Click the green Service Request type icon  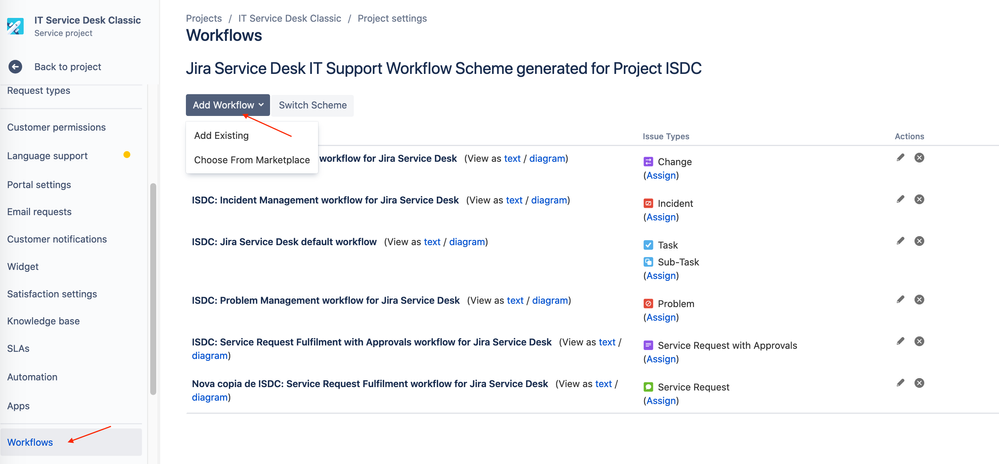pyautogui.click(x=649, y=387)
